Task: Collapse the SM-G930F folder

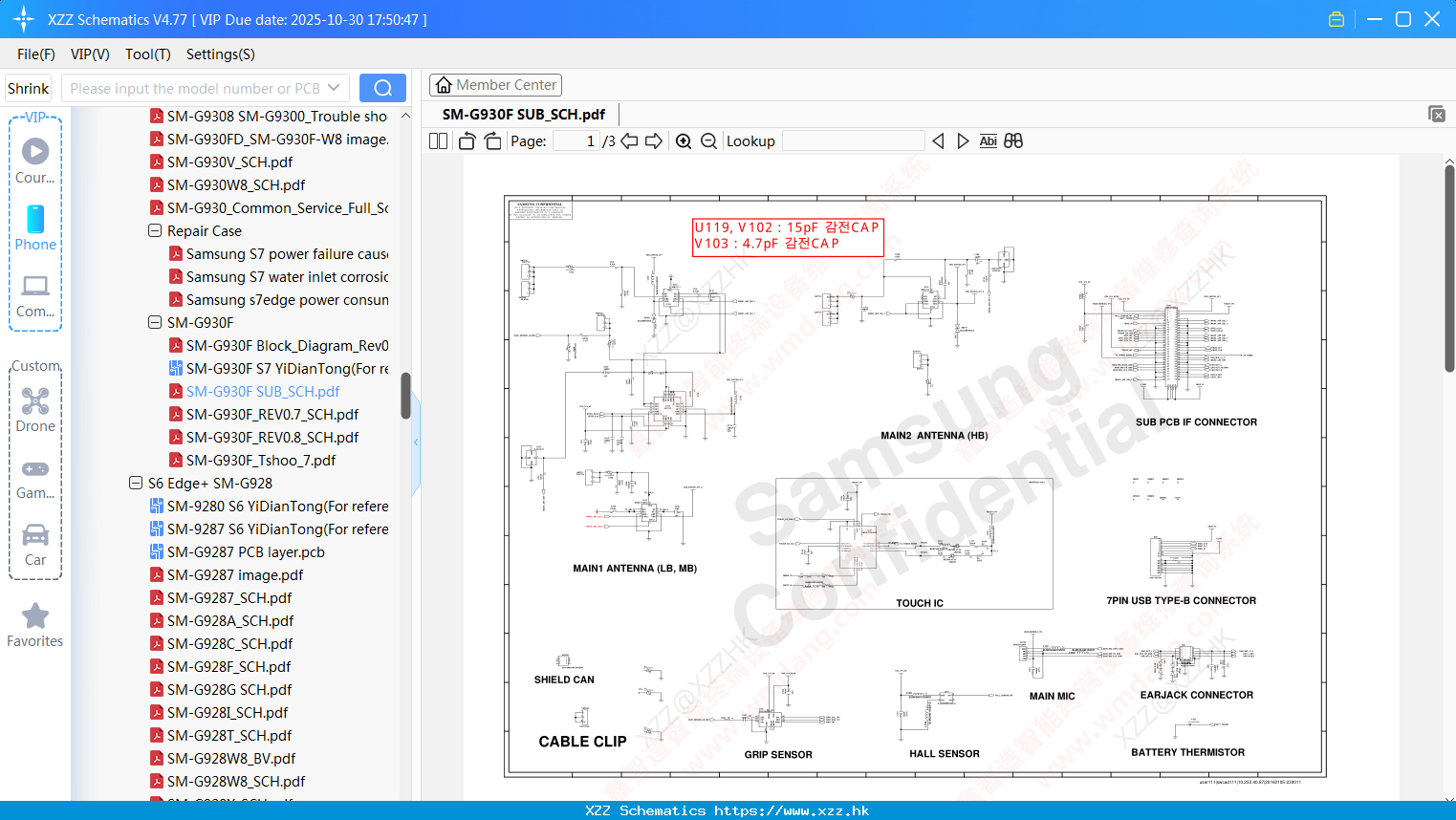Action: point(155,322)
